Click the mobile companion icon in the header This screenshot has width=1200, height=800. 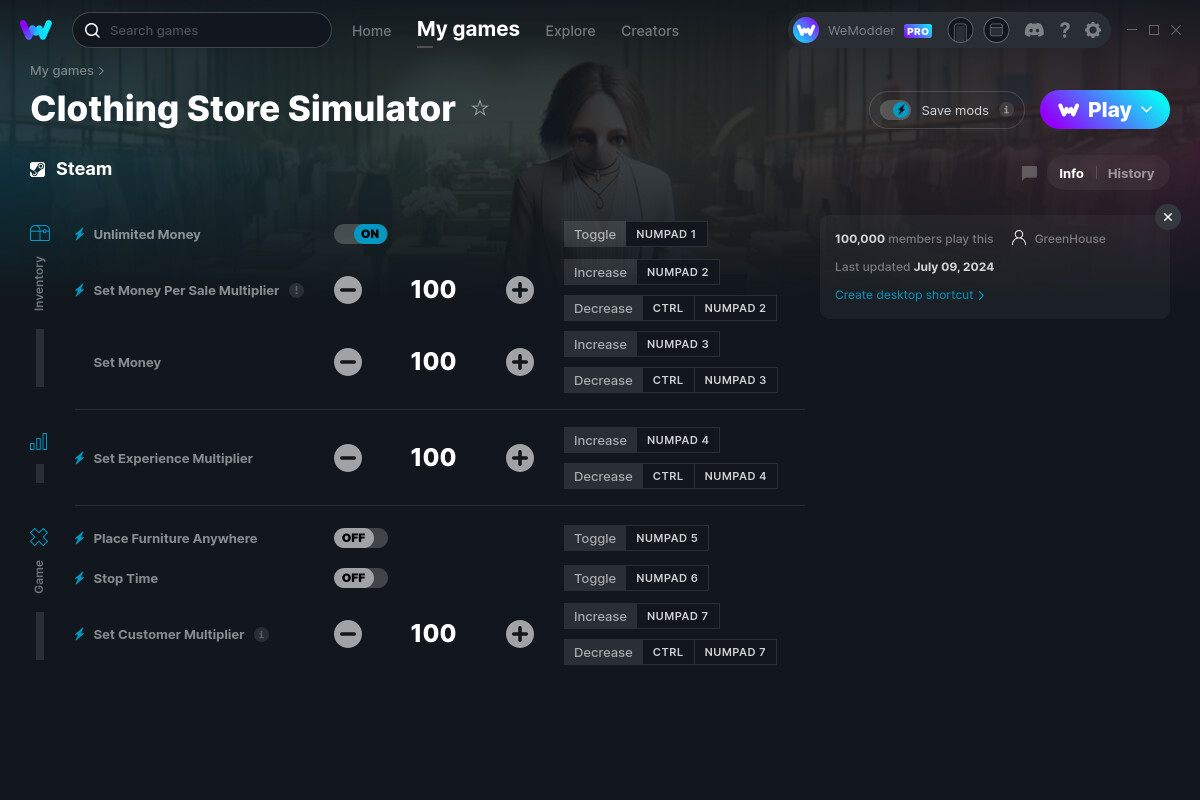(x=960, y=30)
